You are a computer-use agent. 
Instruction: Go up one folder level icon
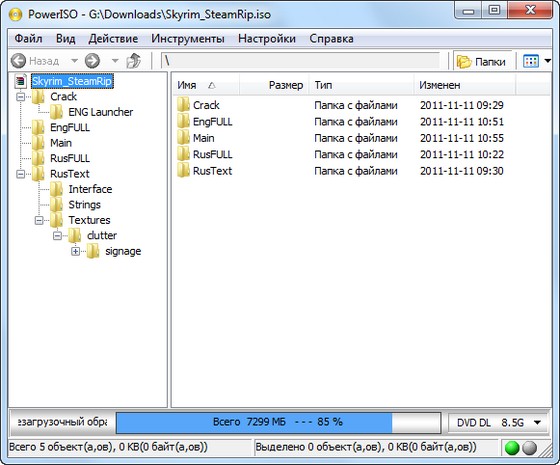(134, 61)
